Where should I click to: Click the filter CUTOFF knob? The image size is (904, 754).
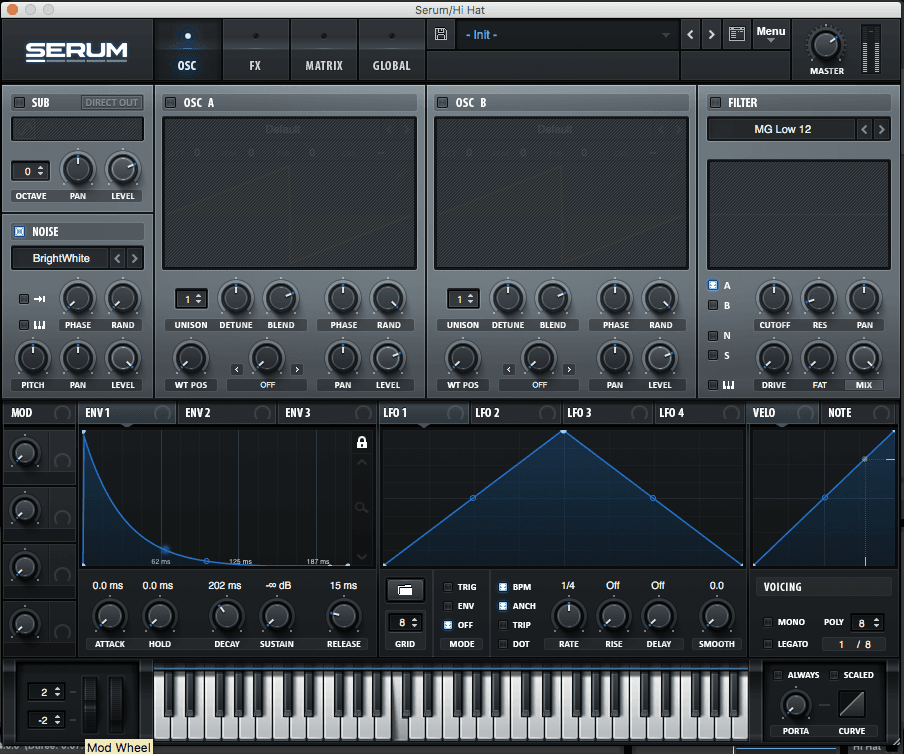point(774,297)
